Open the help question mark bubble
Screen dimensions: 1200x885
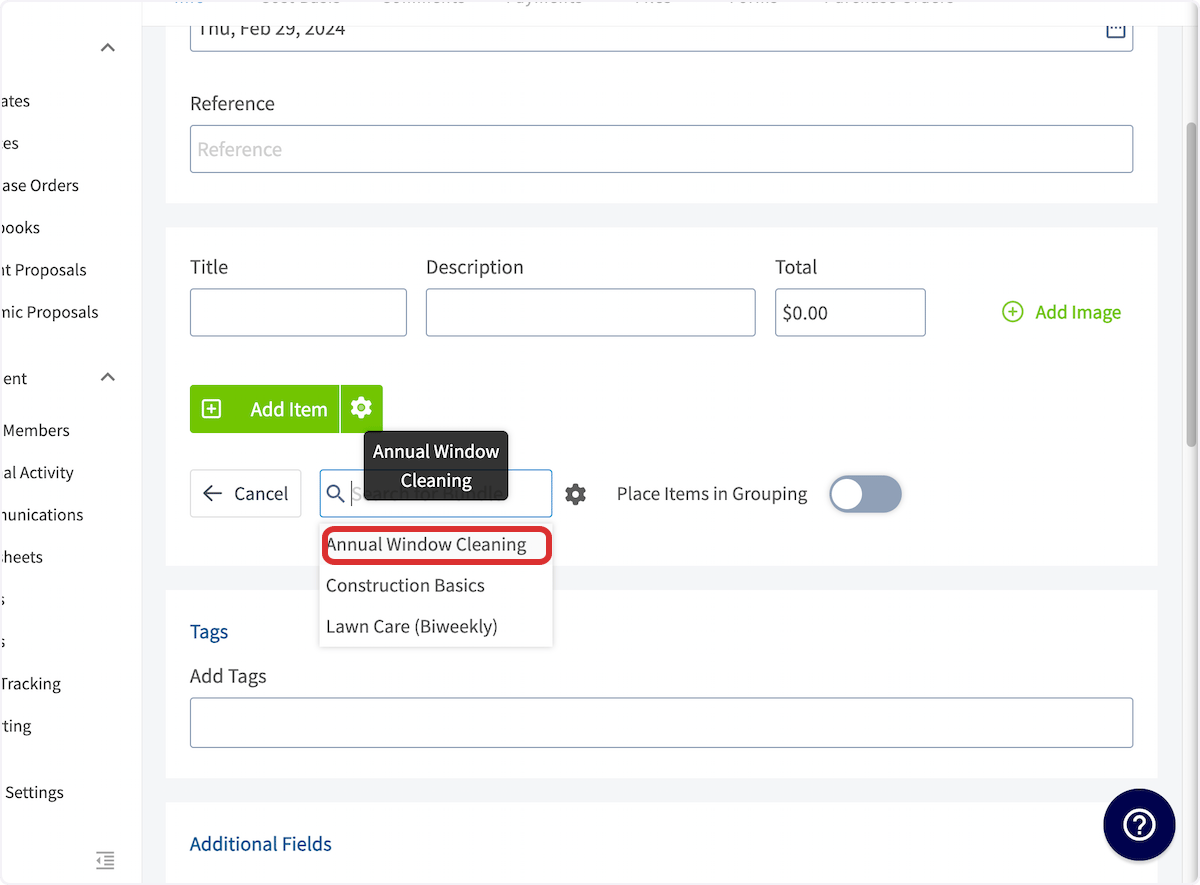(x=1139, y=824)
